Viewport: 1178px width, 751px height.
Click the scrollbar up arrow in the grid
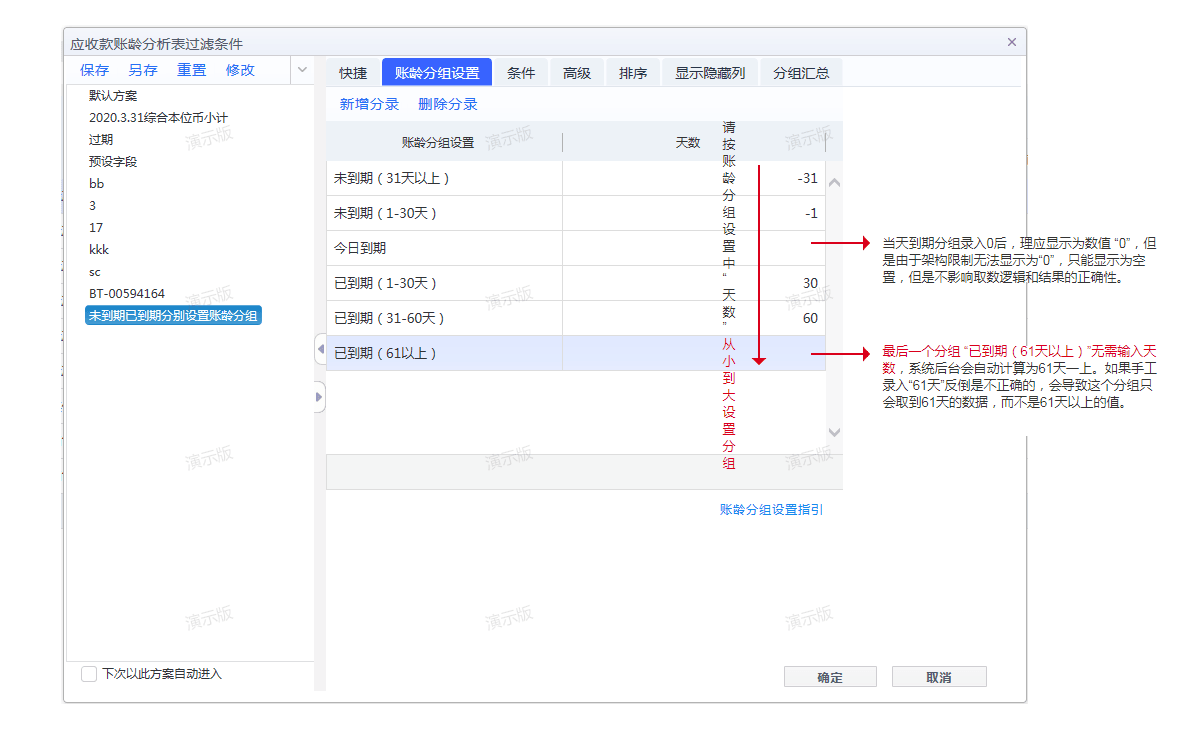834,182
